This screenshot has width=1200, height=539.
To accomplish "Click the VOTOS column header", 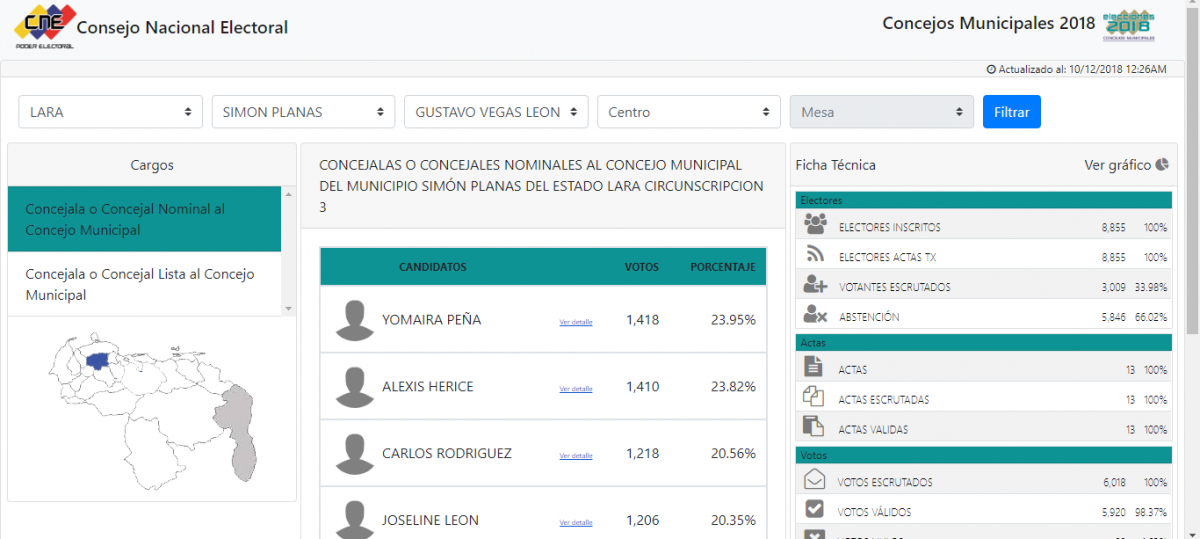I will 642,267.
